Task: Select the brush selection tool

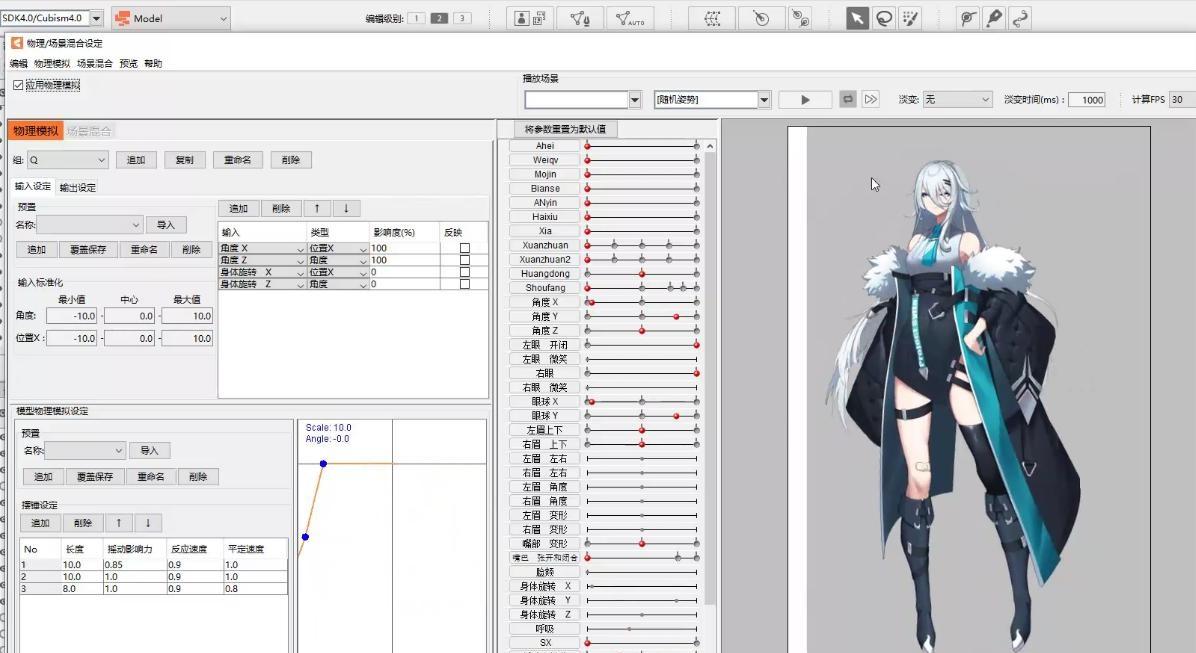Action: (911, 18)
